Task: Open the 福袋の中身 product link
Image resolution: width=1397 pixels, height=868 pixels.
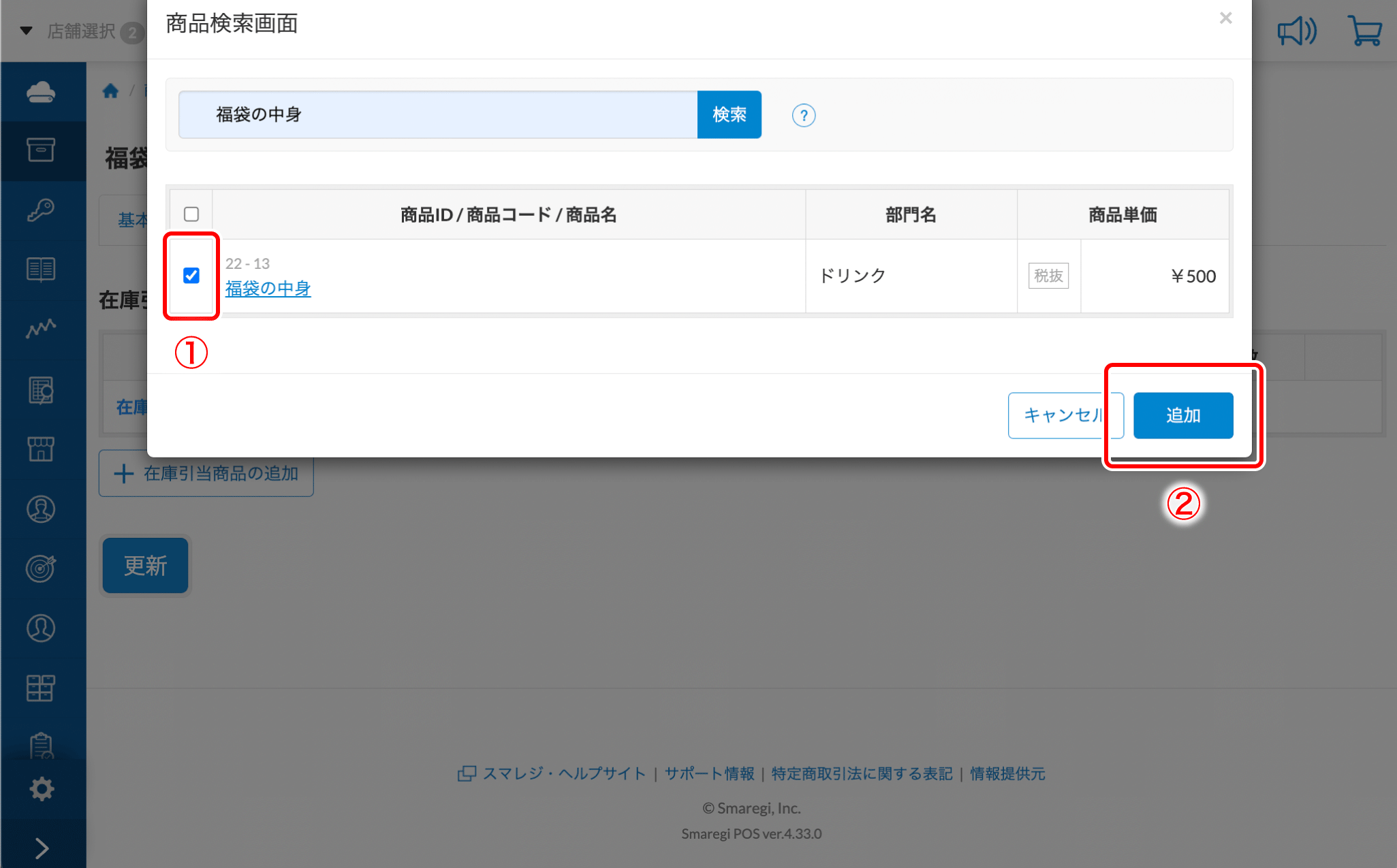Action: point(268,289)
